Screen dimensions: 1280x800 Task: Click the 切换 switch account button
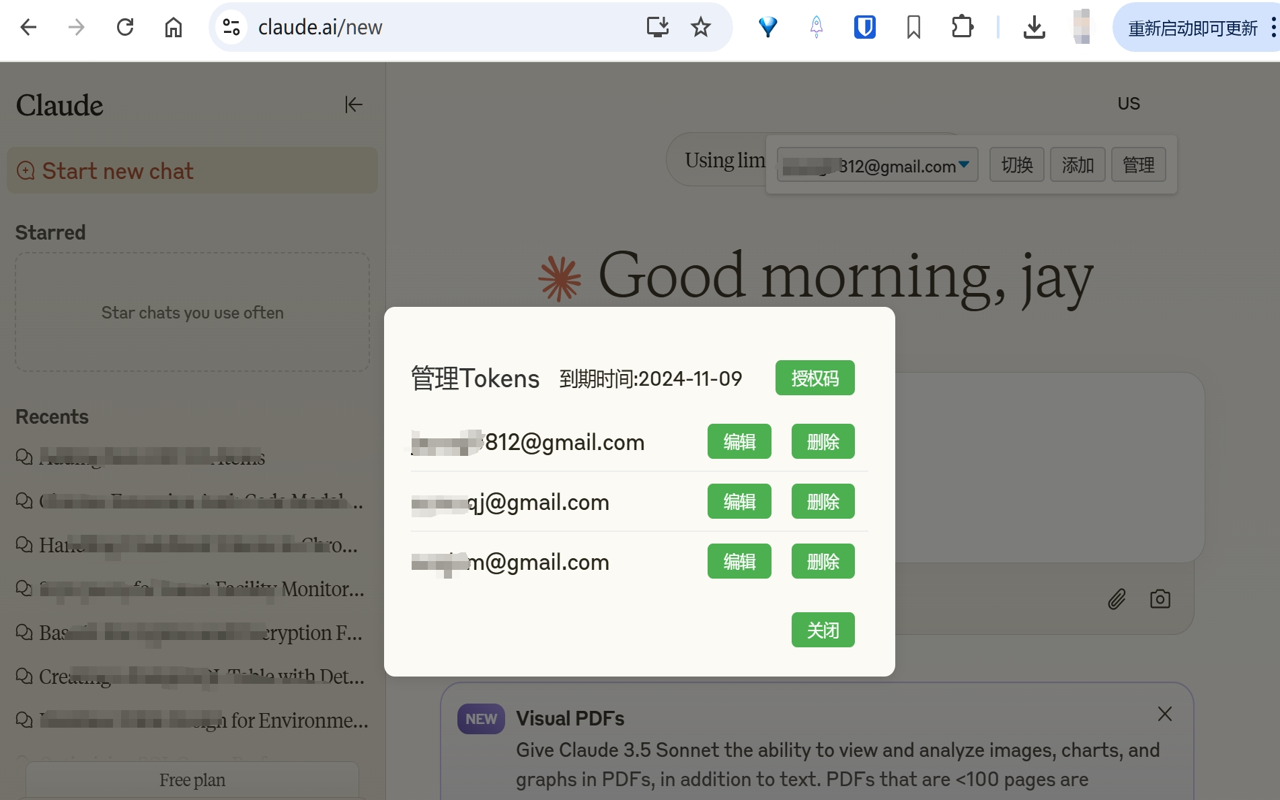tap(1017, 165)
